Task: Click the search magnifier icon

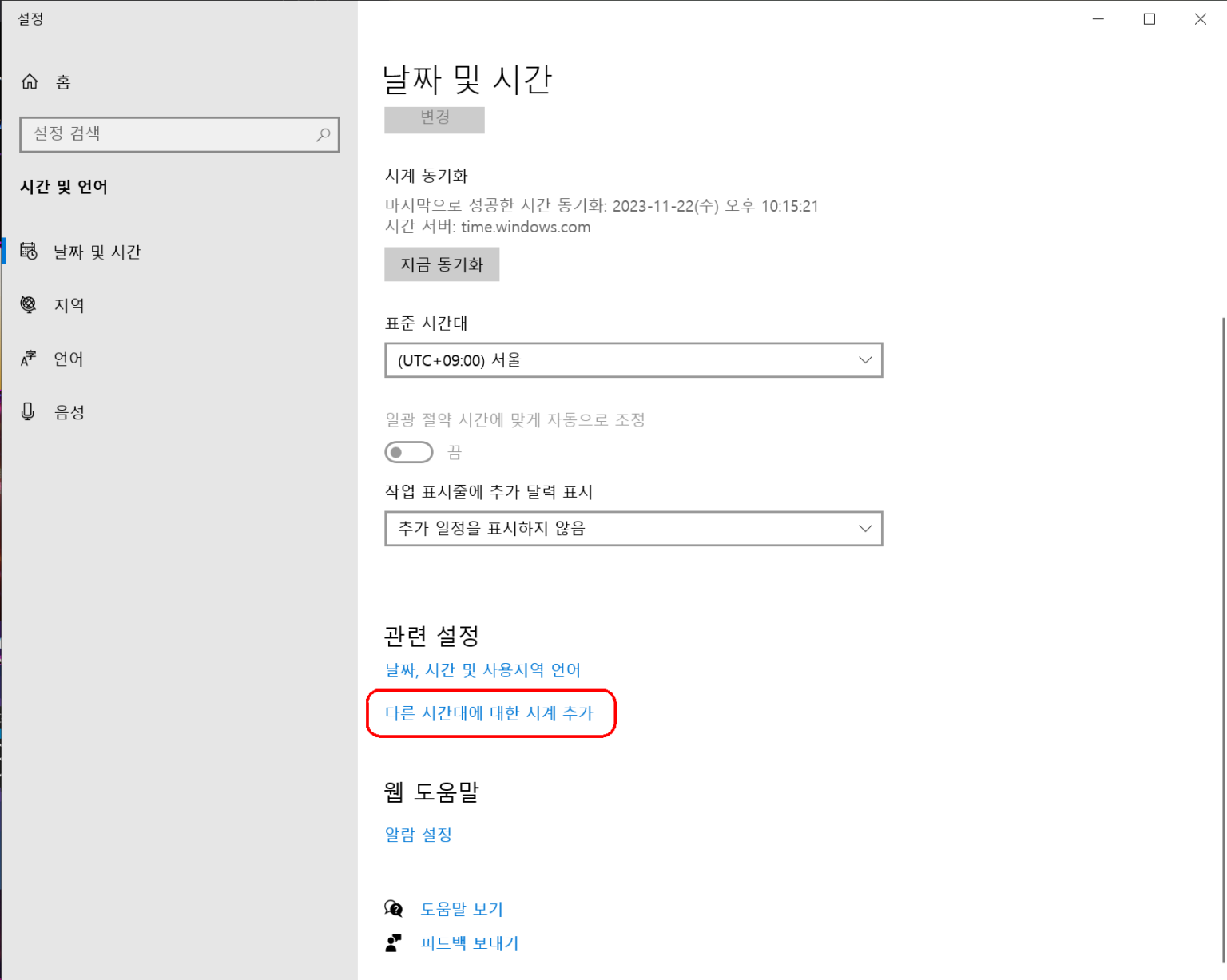Action: pyautogui.click(x=323, y=134)
